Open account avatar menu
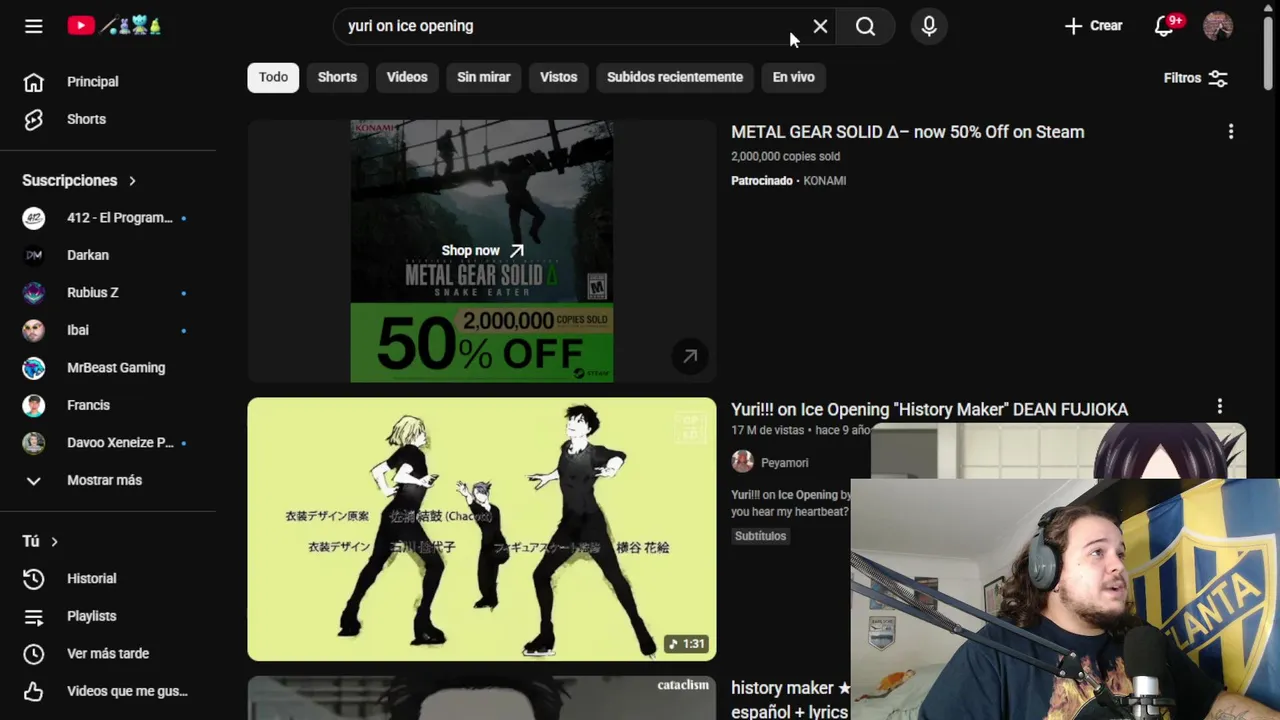The image size is (1280, 720). point(1218,26)
